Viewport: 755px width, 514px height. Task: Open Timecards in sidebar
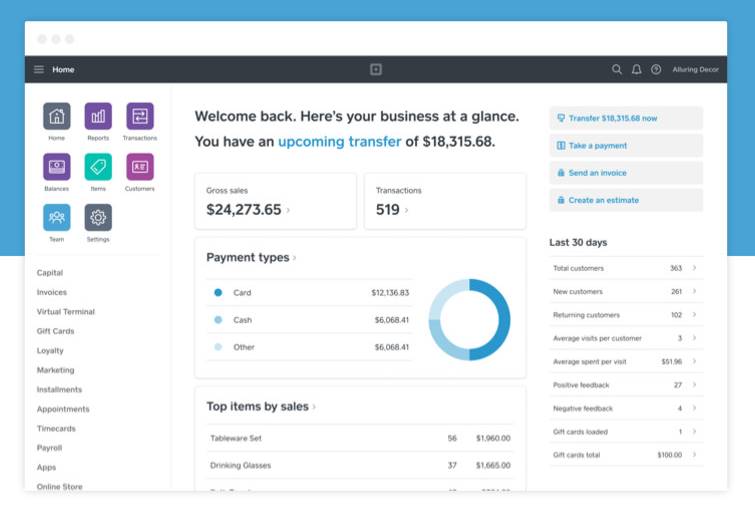point(56,428)
